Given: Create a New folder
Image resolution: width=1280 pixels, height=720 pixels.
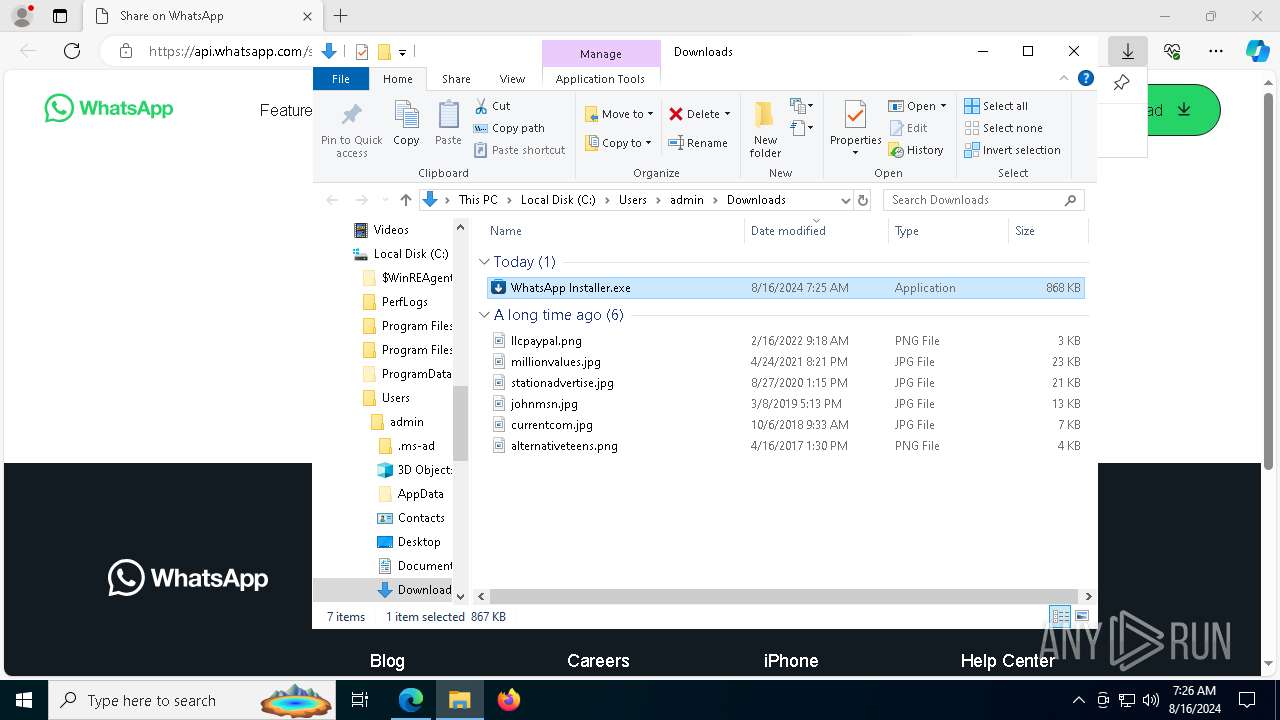Looking at the screenshot, I should tap(765, 128).
